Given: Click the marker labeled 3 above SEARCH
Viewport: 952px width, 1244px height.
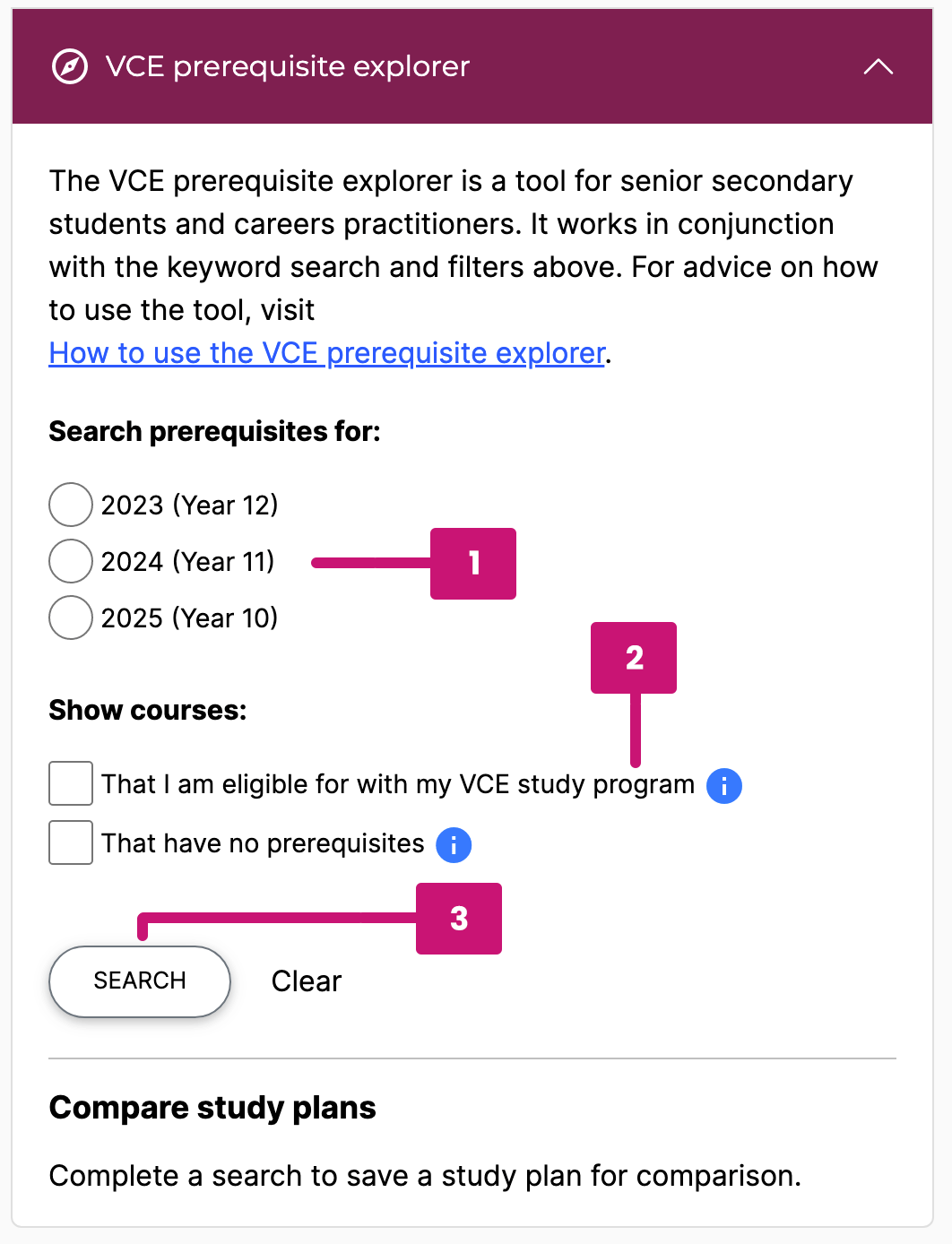Looking at the screenshot, I should tap(458, 918).
